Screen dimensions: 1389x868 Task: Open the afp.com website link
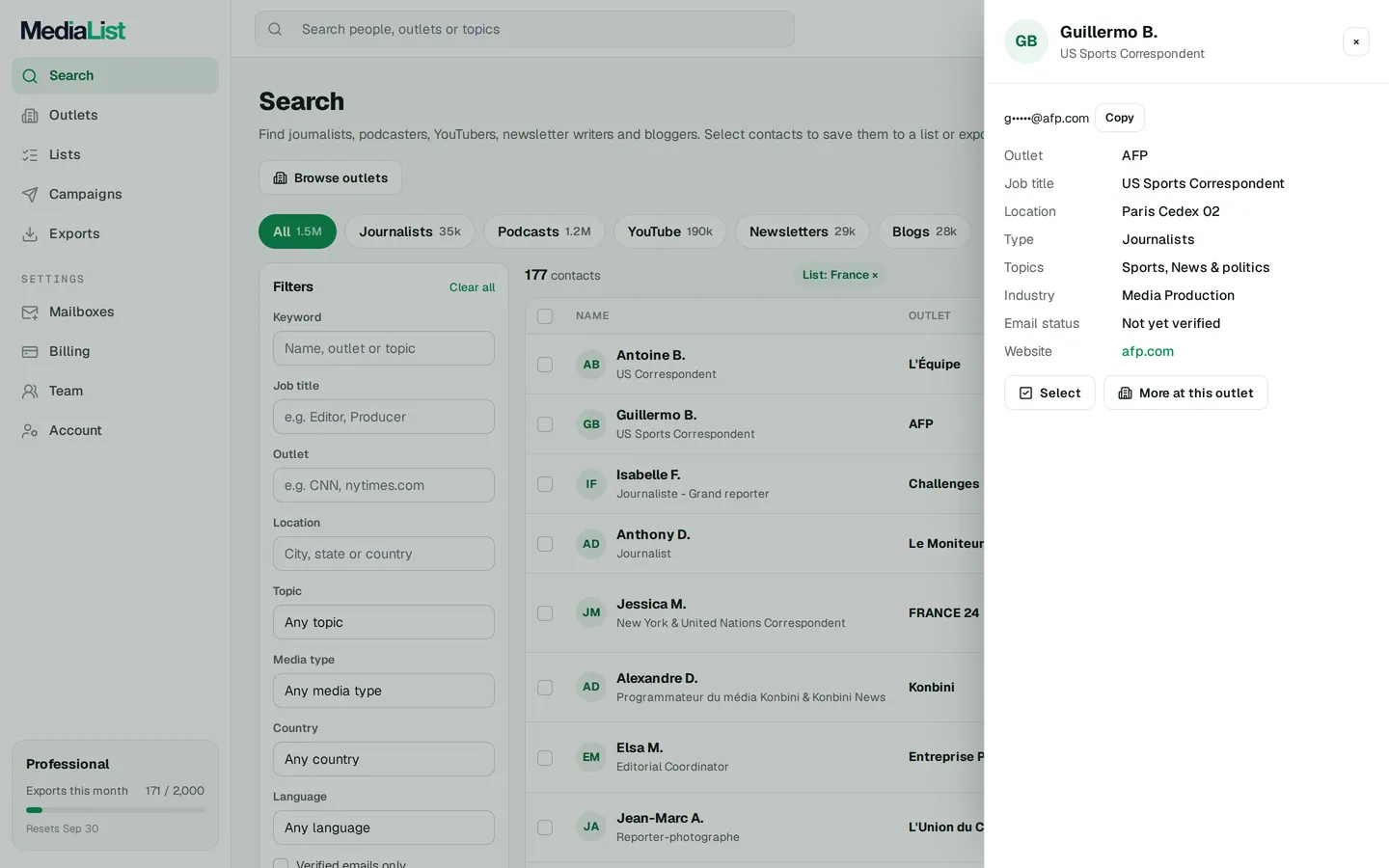pyautogui.click(x=1148, y=351)
